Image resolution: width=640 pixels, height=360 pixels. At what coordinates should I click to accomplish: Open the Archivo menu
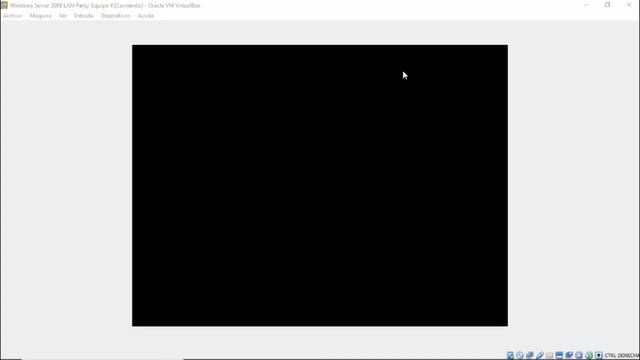pos(12,16)
